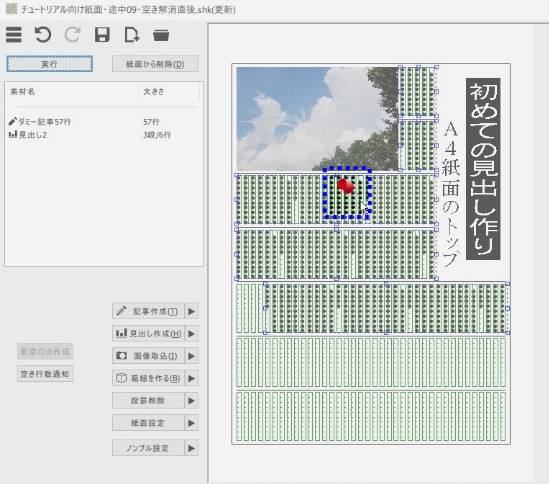Click the red pushpin on layout

tap(346, 186)
